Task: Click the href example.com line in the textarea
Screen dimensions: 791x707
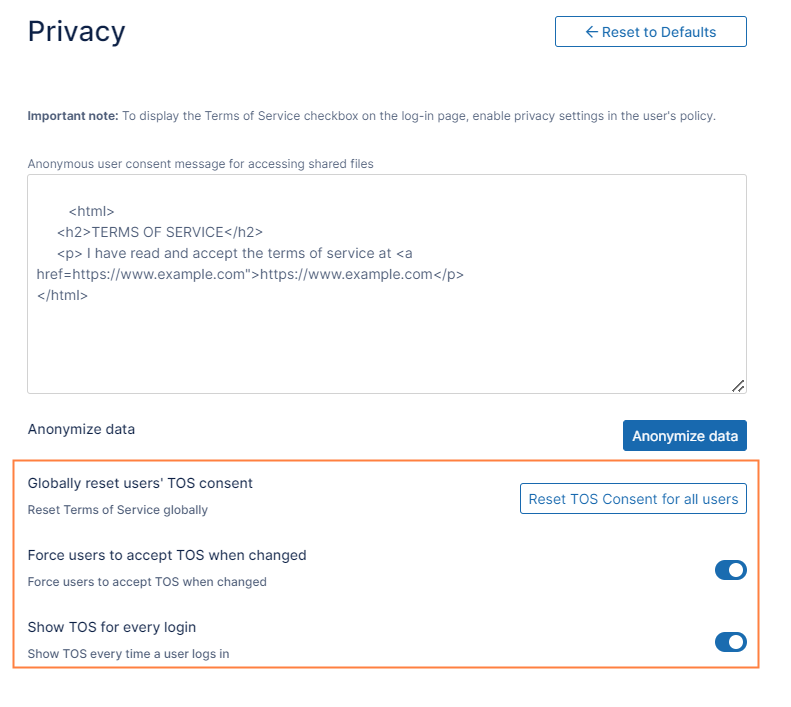Action: pyautogui.click(x=250, y=274)
